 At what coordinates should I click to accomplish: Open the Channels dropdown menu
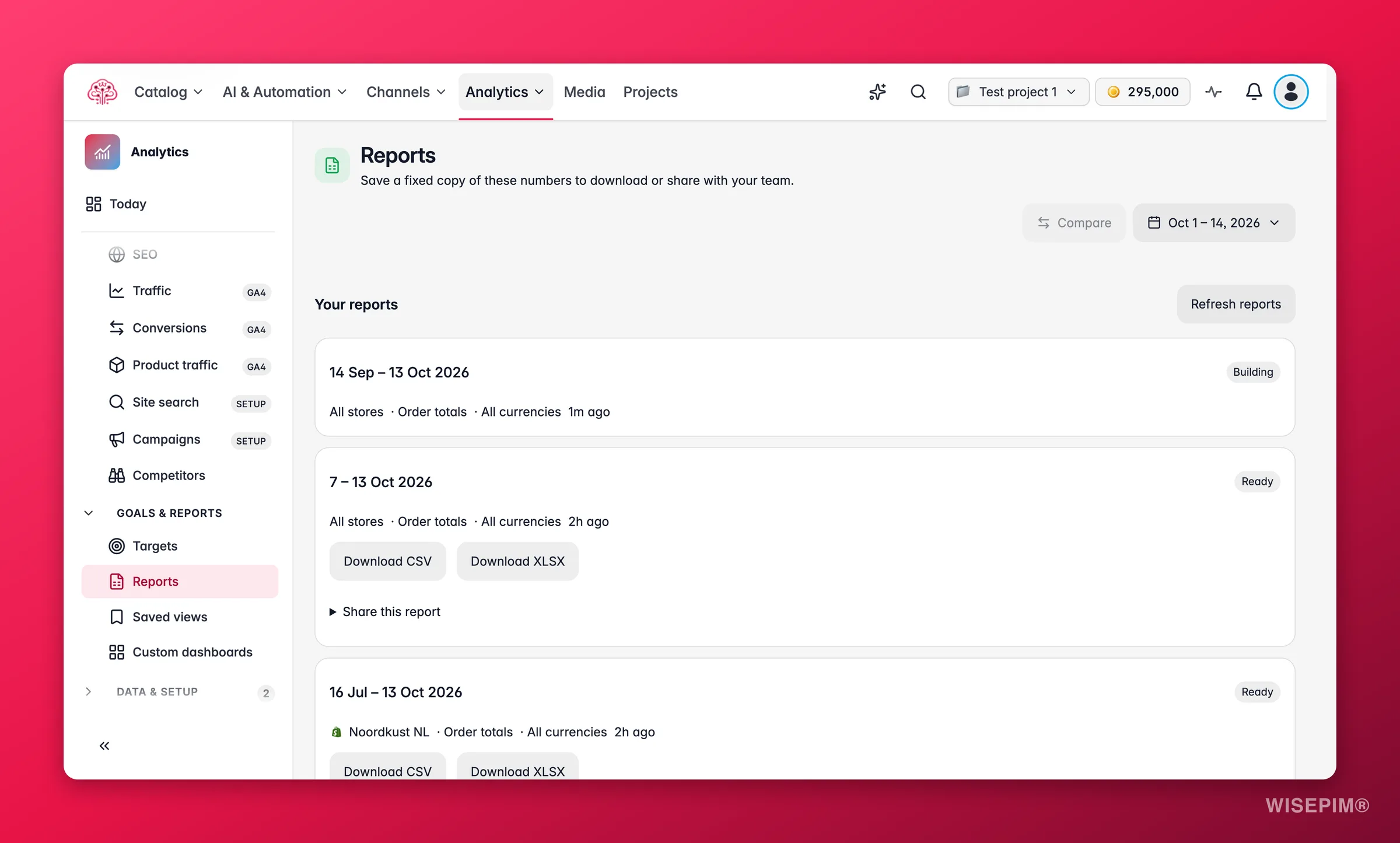(406, 92)
